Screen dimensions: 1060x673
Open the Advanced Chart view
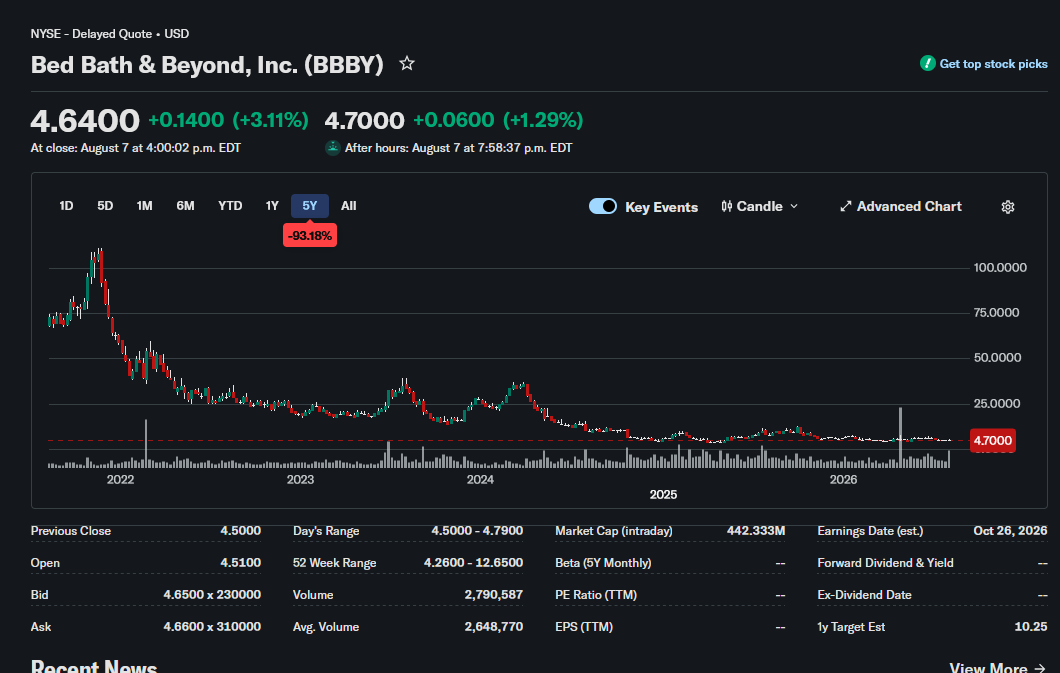(x=909, y=207)
